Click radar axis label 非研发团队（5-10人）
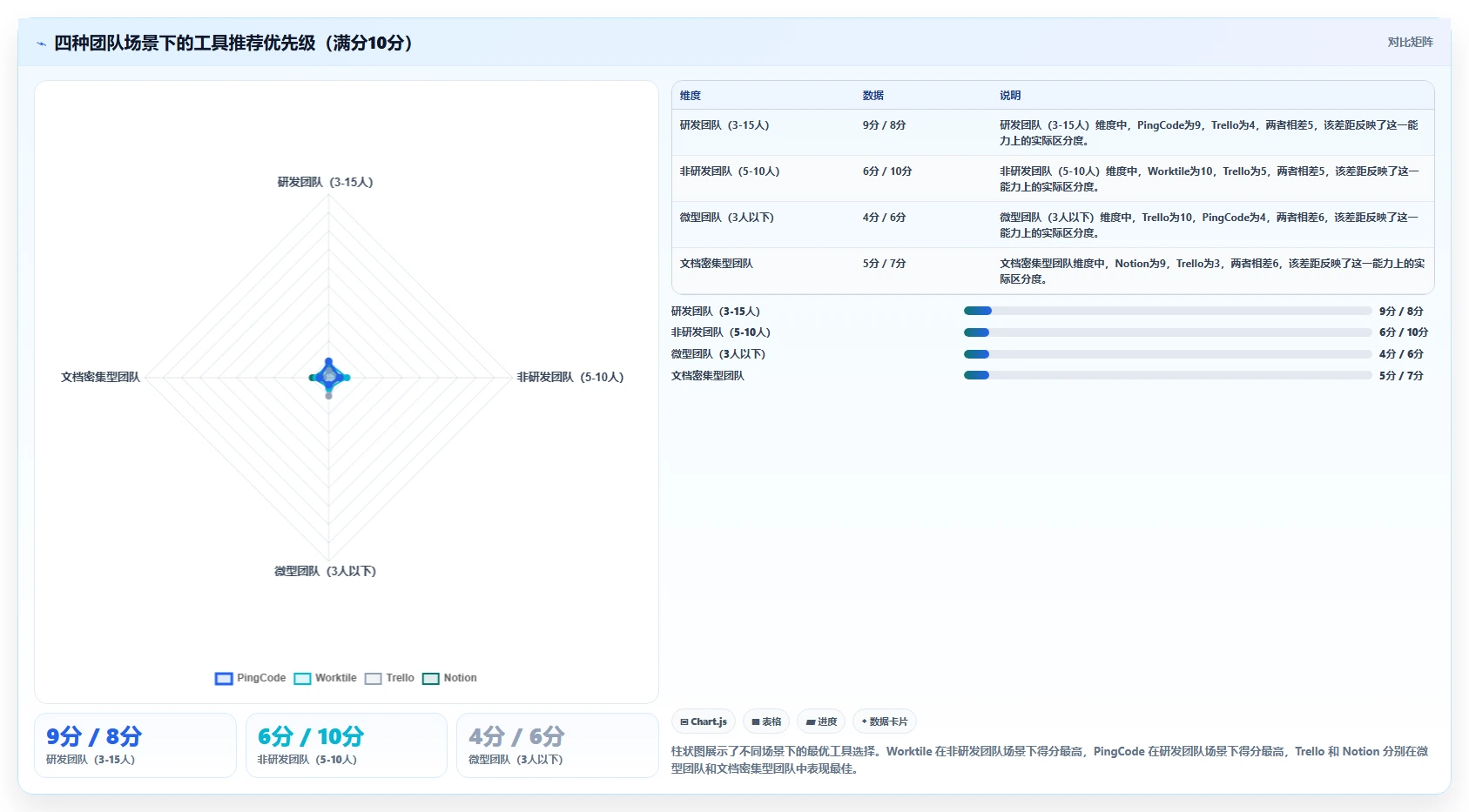The height and width of the screenshot is (812, 1469). click(x=570, y=377)
